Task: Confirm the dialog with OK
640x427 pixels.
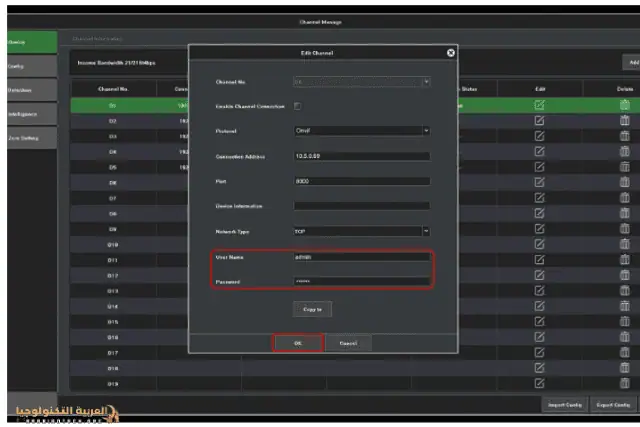Action: (298, 343)
